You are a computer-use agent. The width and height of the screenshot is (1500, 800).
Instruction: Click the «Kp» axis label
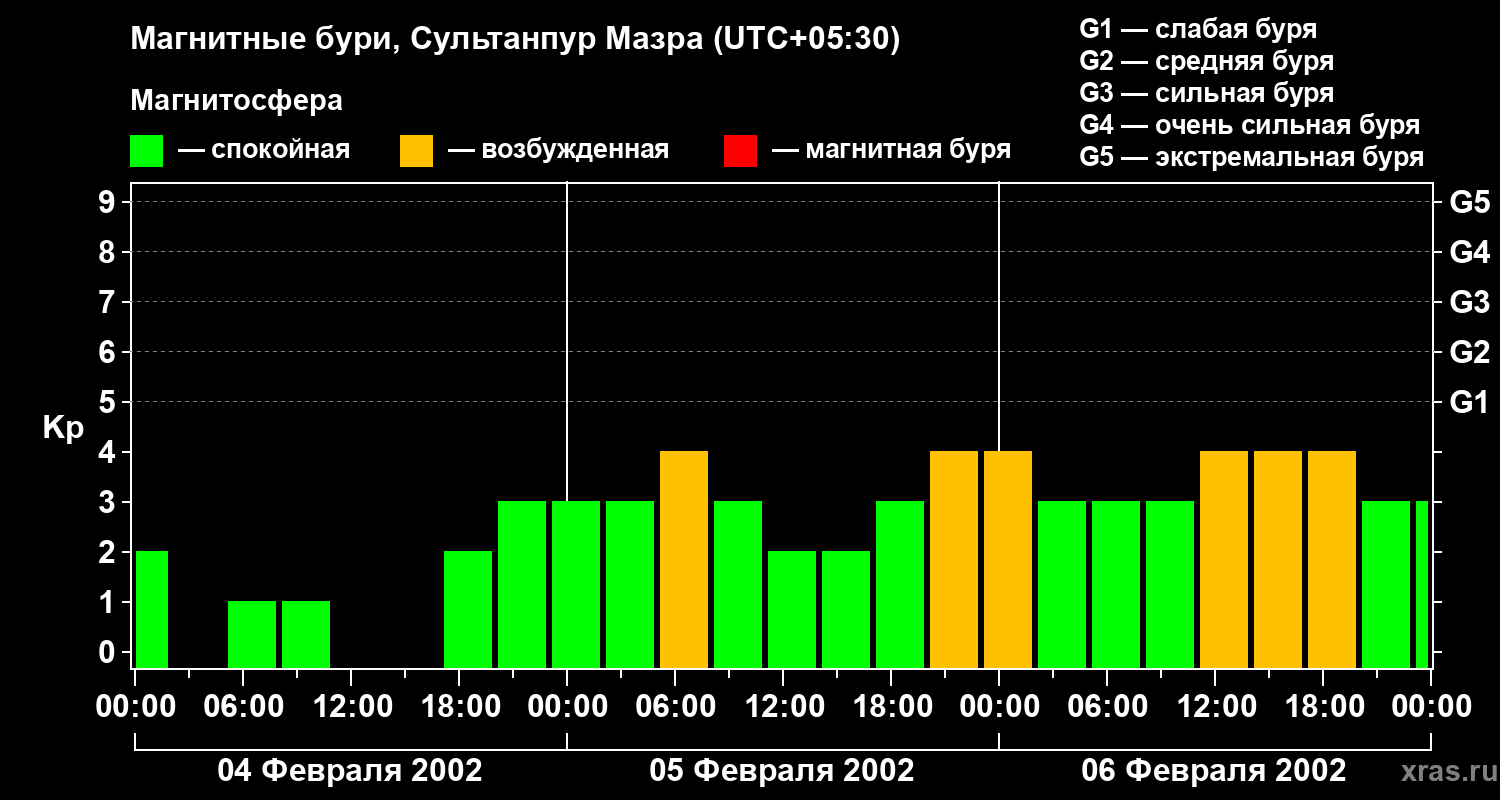pyautogui.click(x=63, y=428)
